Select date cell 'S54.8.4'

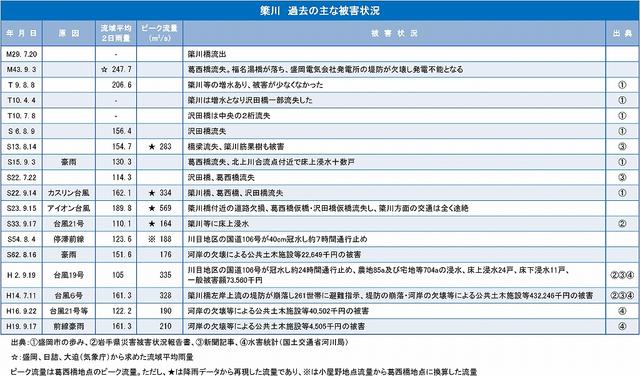pyautogui.click(x=22, y=239)
